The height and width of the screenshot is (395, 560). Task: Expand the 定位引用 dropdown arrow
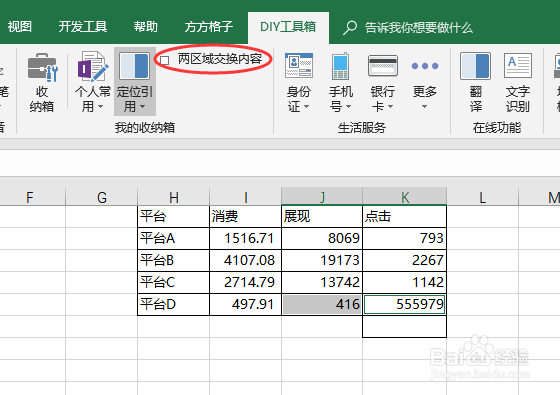tap(142, 106)
